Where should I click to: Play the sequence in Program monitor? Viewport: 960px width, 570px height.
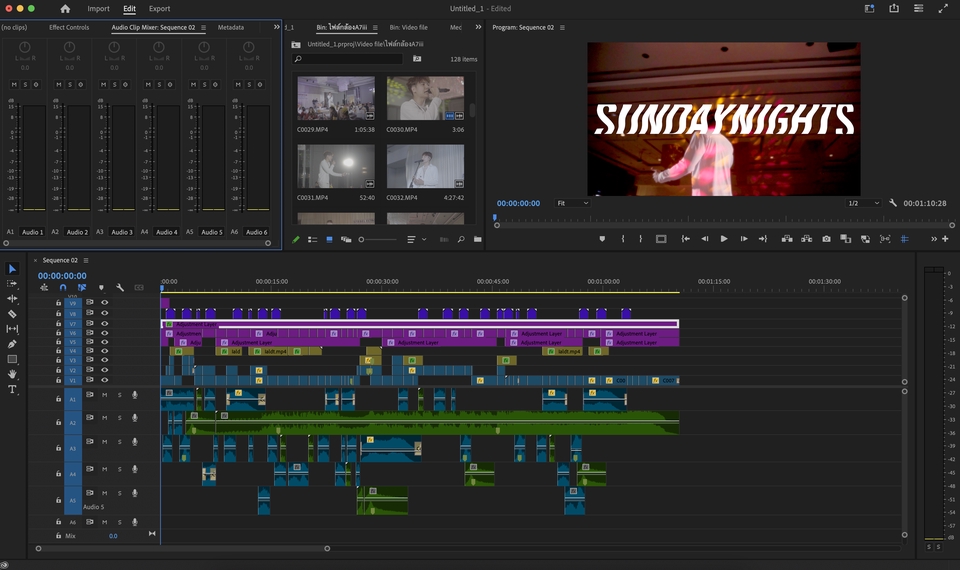point(724,239)
